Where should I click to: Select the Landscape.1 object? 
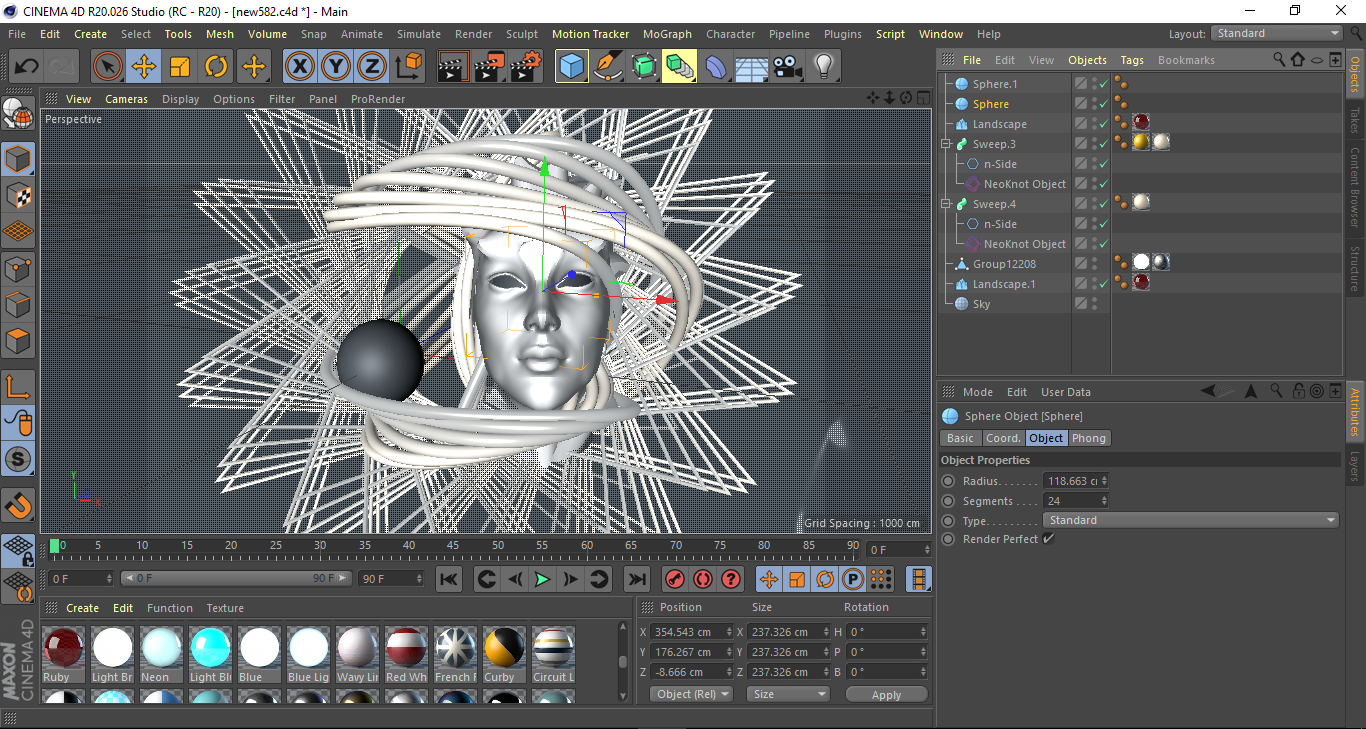(x=1004, y=284)
